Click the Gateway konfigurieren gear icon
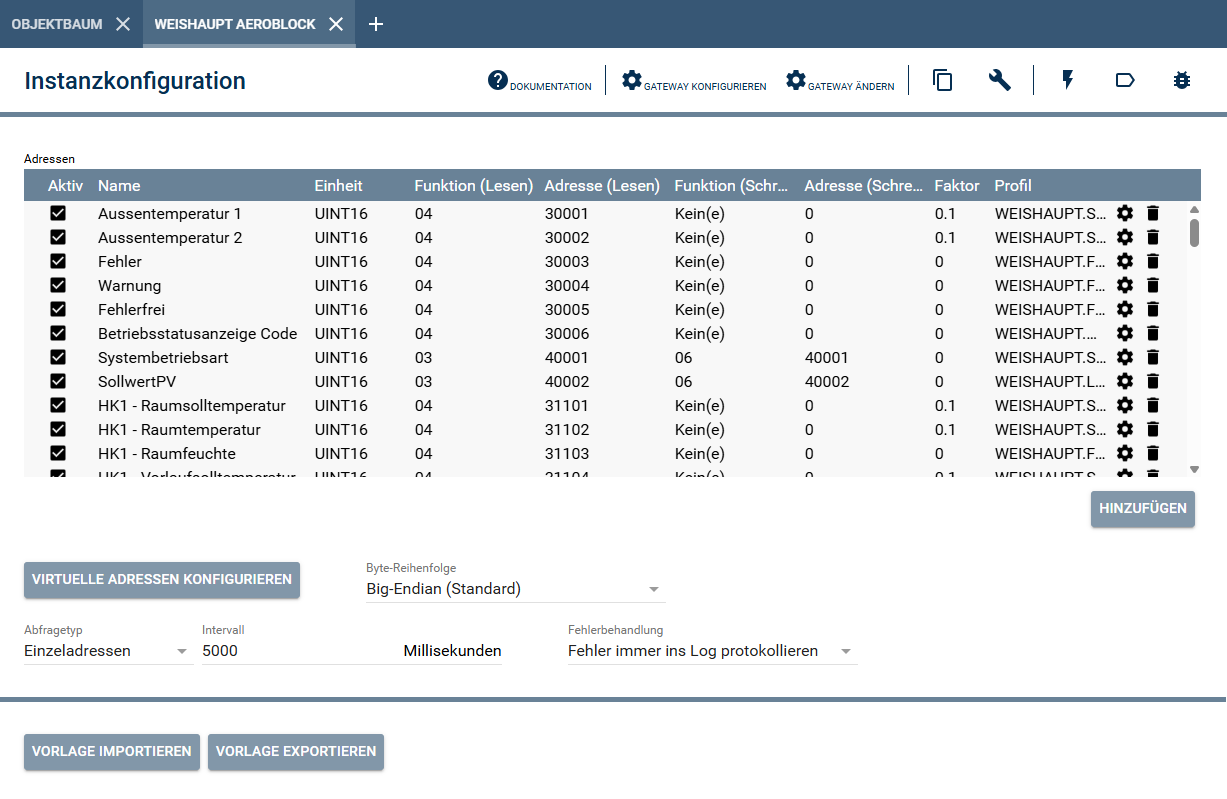Screen dimensions: 1227x799 coord(632,81)
